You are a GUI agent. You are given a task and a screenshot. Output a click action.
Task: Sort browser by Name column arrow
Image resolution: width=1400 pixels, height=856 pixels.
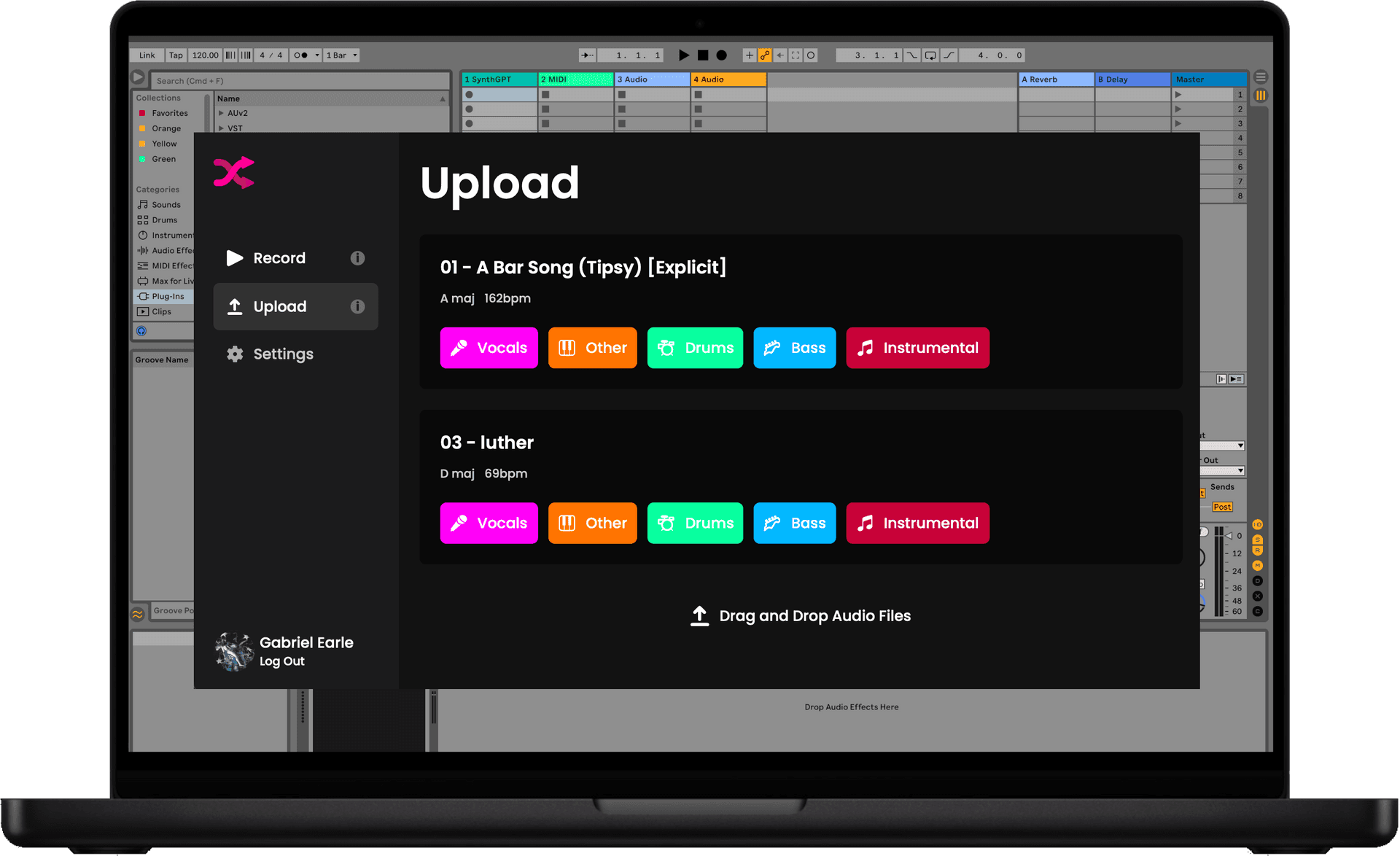click(442, 98)
